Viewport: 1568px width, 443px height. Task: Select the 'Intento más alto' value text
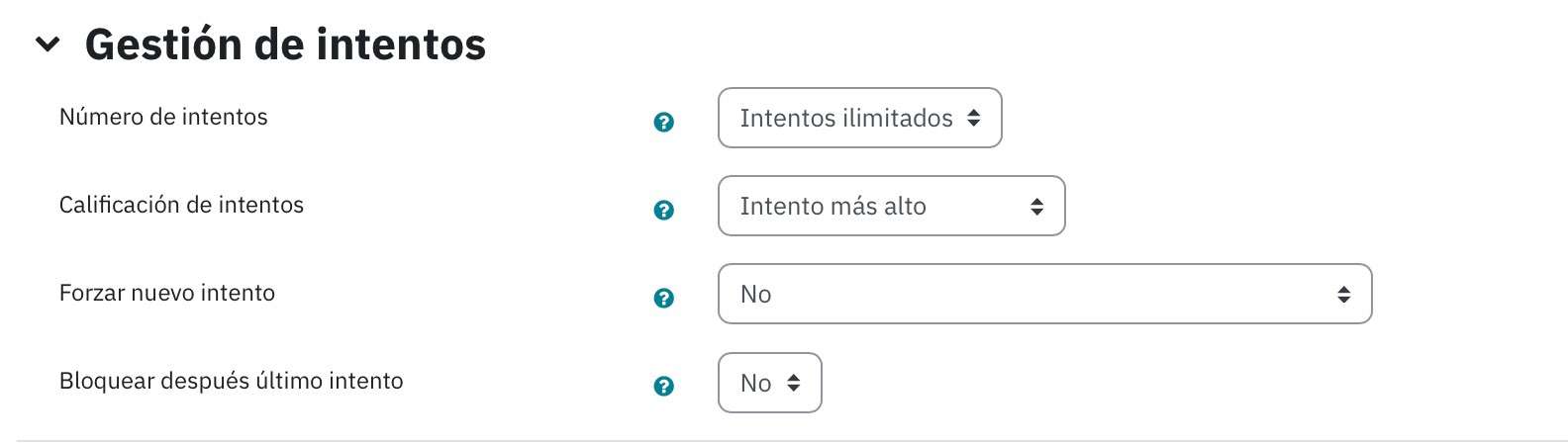(x=833, y=206)
